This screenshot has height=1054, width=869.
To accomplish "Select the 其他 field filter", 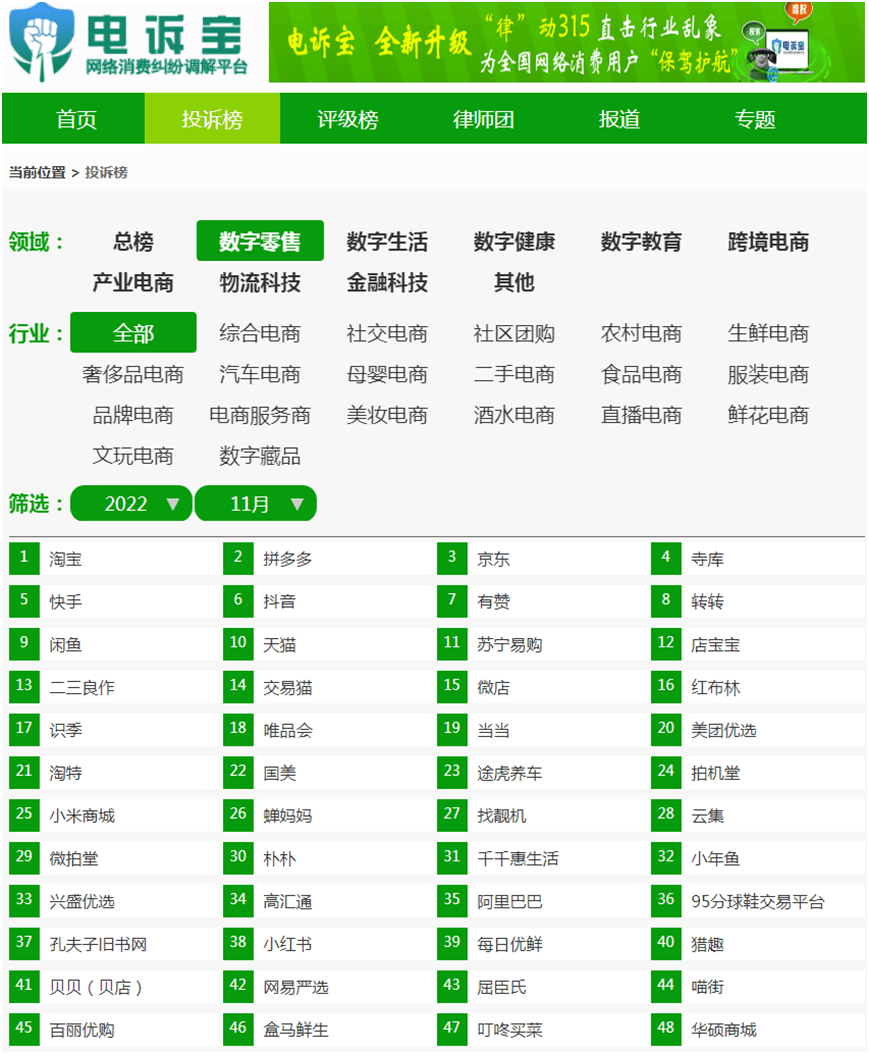I will click(514, 282).
